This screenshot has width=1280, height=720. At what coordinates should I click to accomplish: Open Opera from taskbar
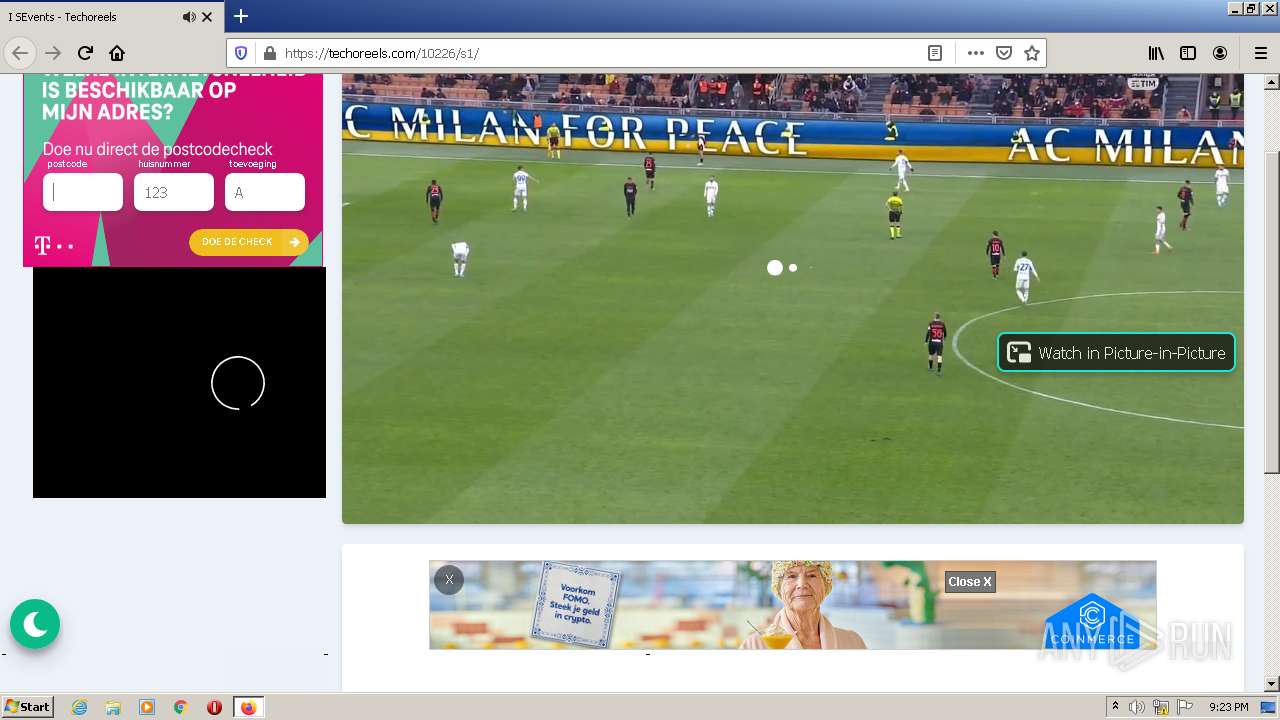[214, 707]
